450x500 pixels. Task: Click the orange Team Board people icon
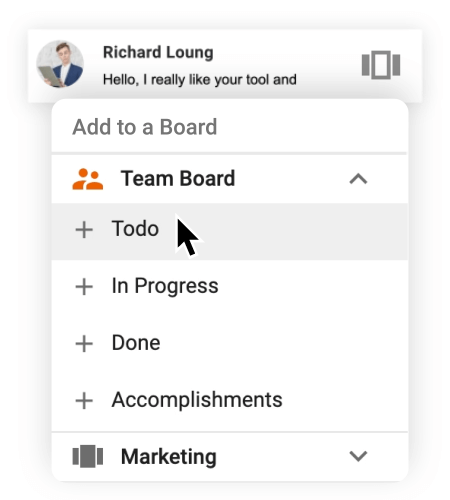point(88,179)
